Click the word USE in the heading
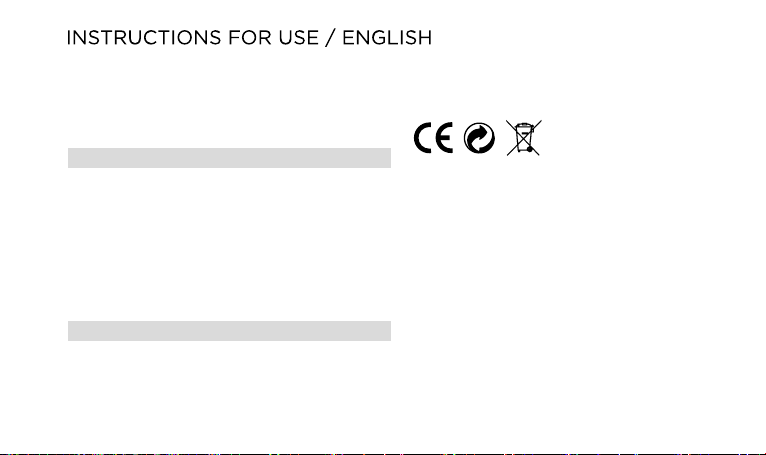This screenshot has height=455, width=766. click(x=298, y=38)
